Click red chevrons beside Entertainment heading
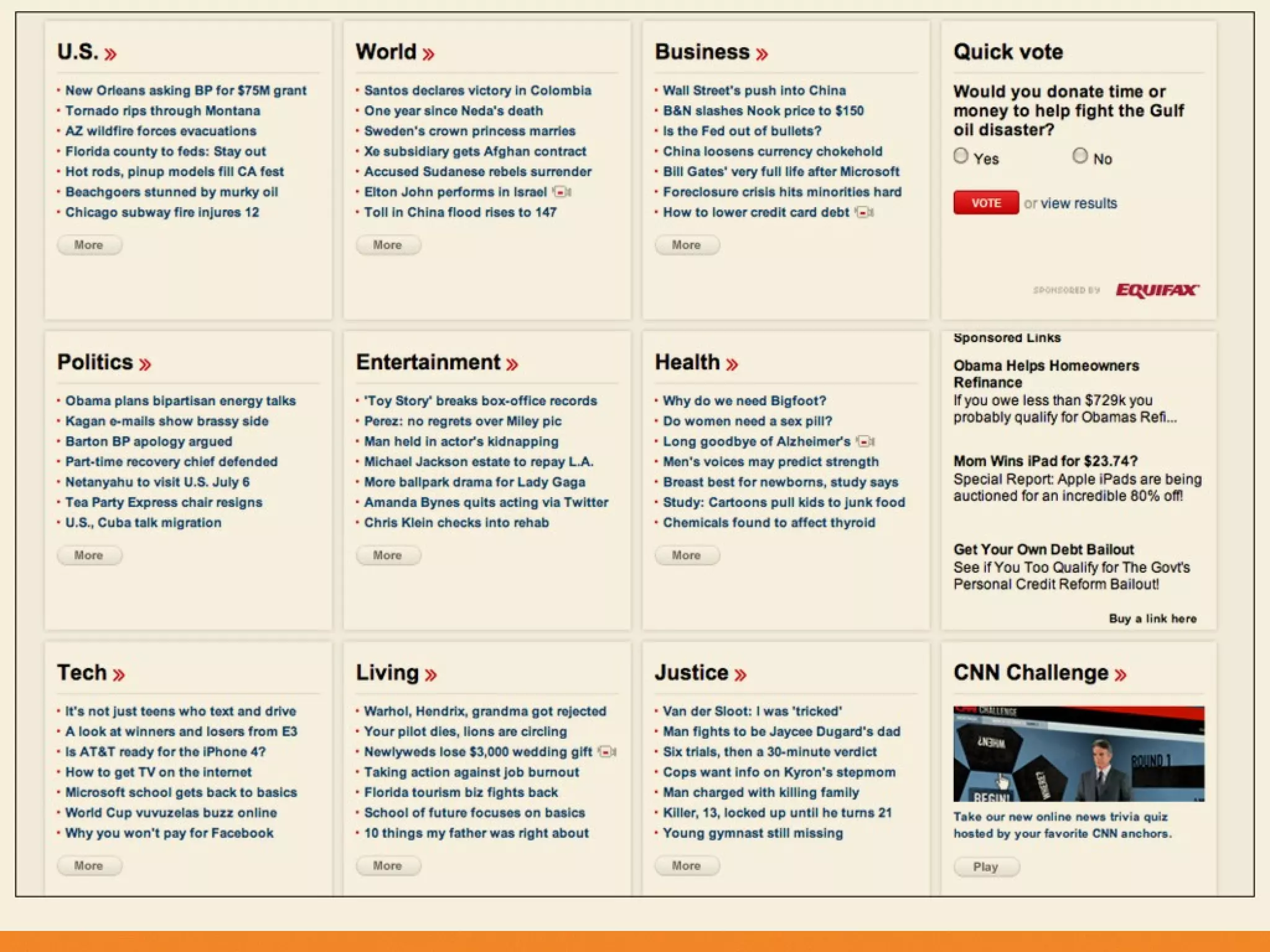The height and width of the screenshot is (952, 1270). tap(512, 364)
